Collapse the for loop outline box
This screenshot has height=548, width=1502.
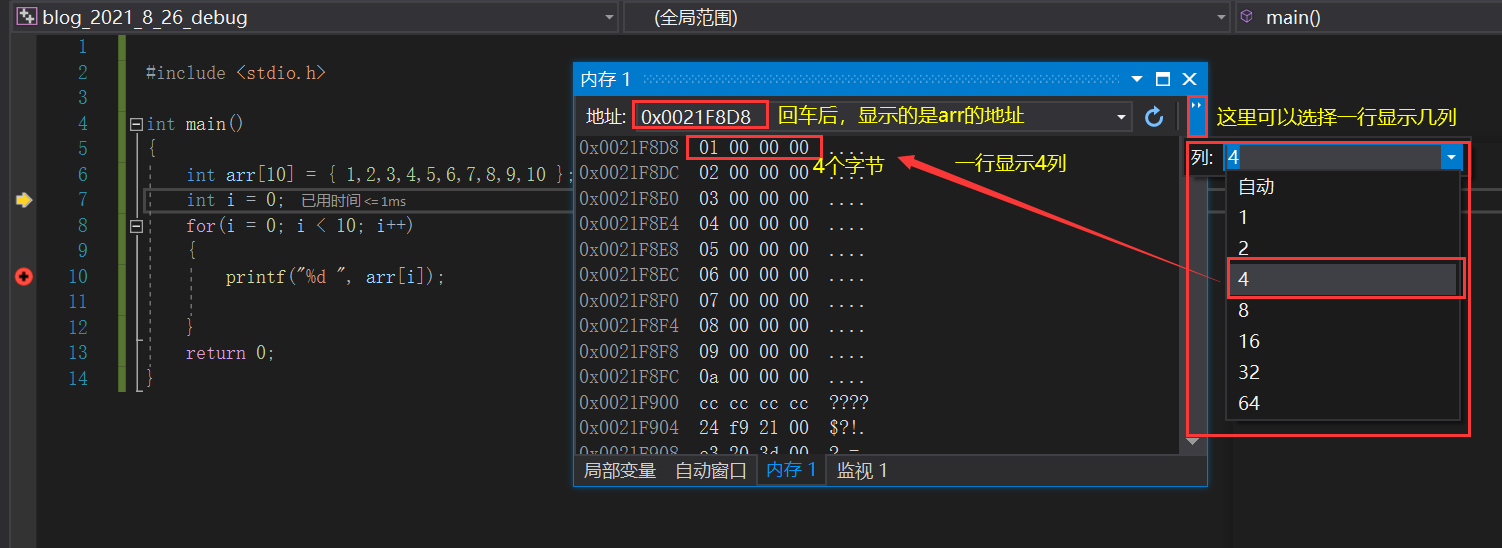pyautogui.click(x=136, y=227)
